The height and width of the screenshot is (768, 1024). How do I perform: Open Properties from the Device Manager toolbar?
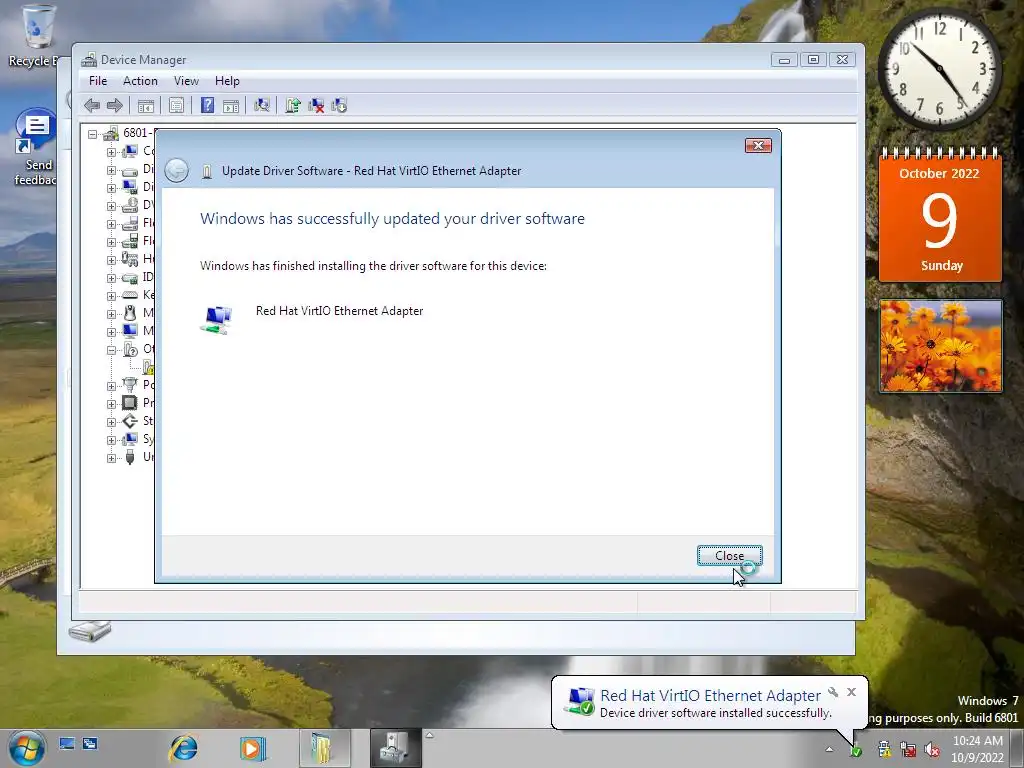point(176,105)
